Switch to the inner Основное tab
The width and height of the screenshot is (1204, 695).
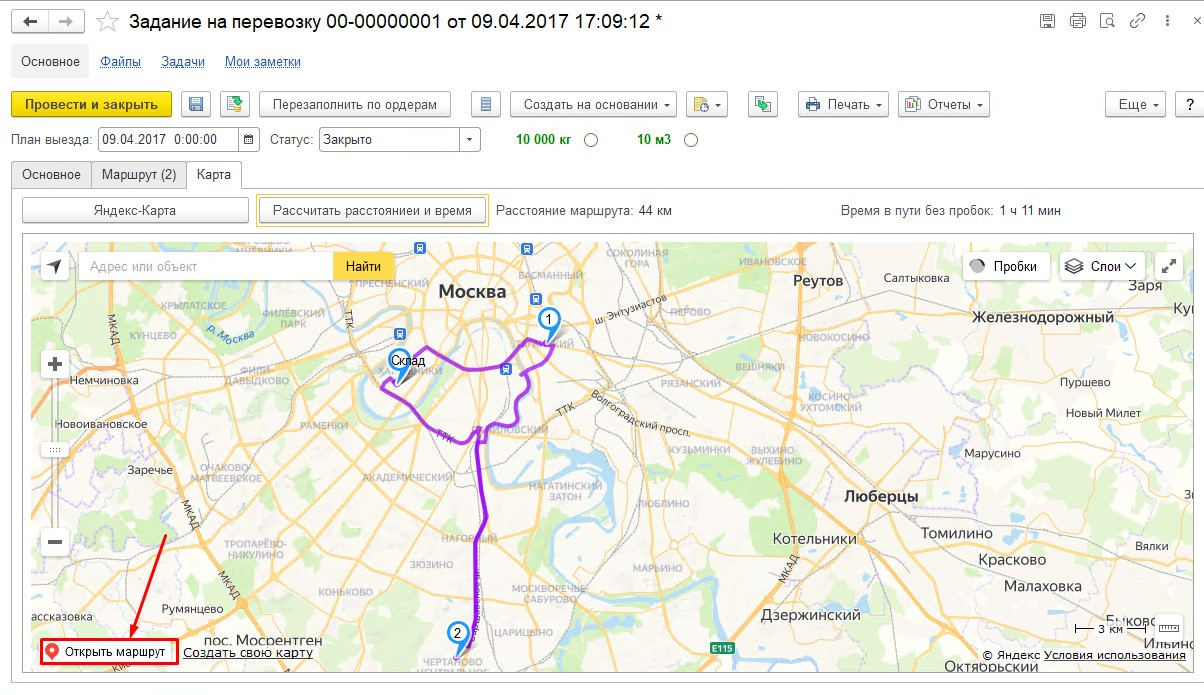point(51,174)
